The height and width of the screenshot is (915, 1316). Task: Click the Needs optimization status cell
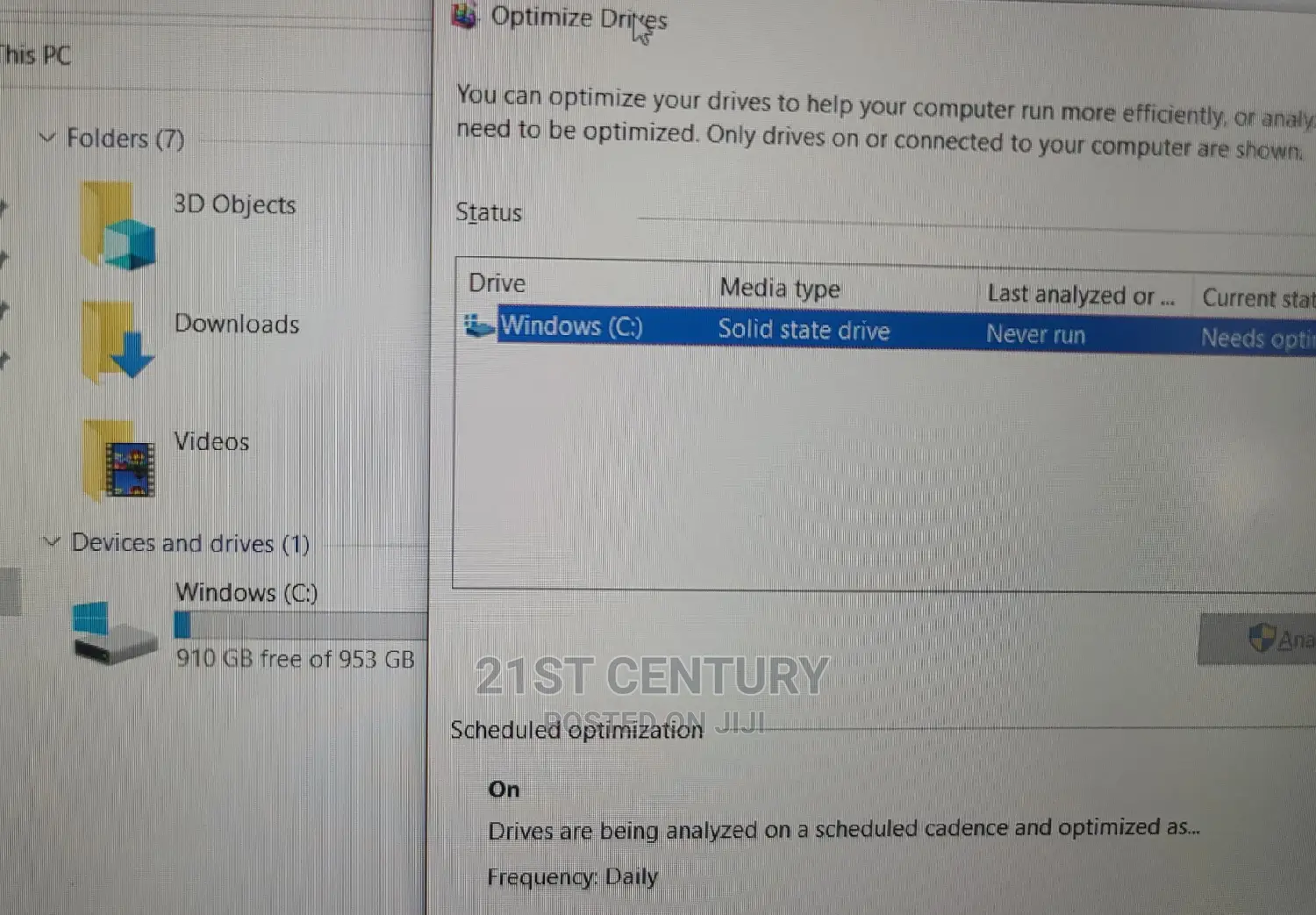1258,339
